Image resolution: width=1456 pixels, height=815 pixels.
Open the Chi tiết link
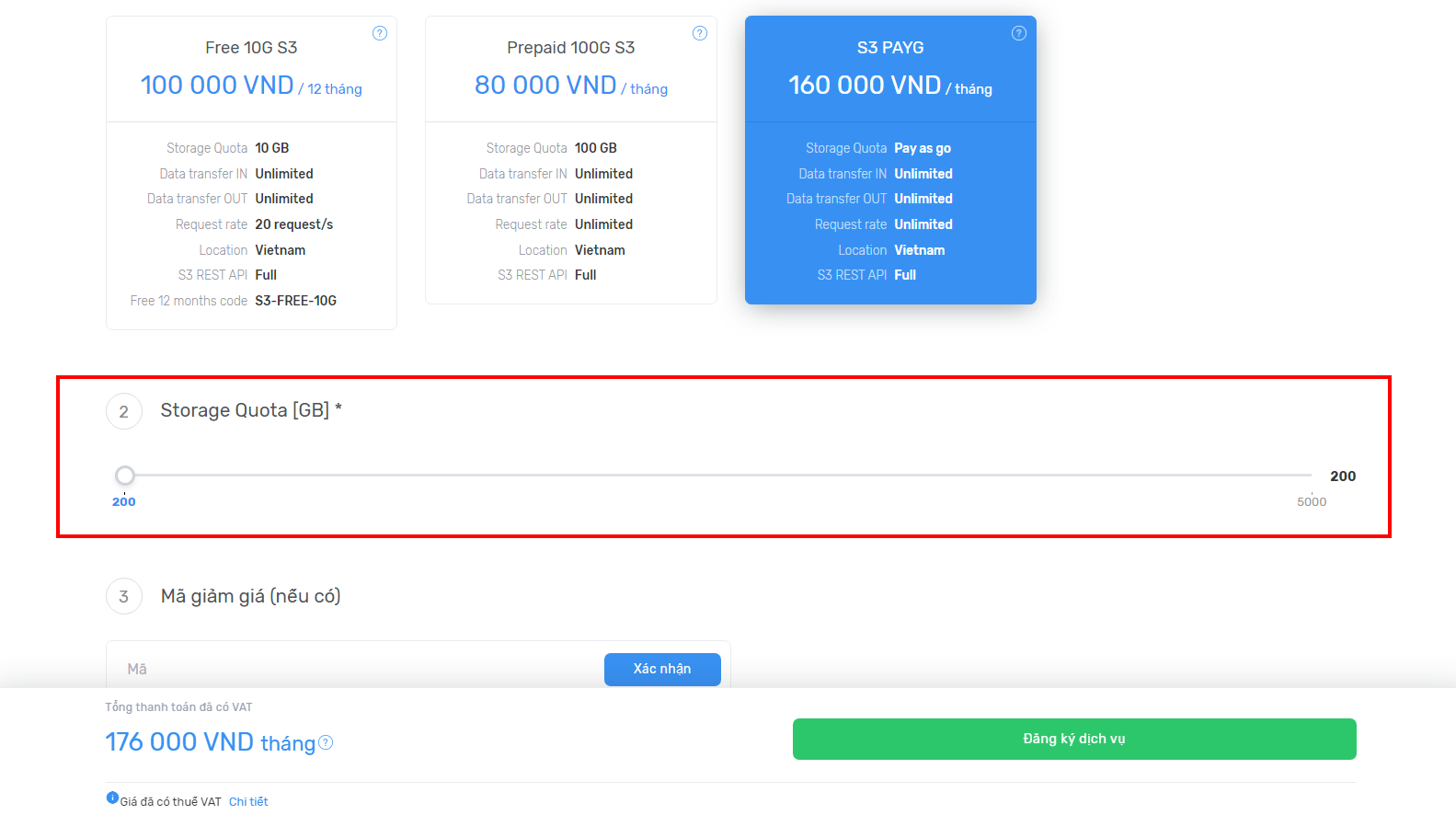click(248, 802)
